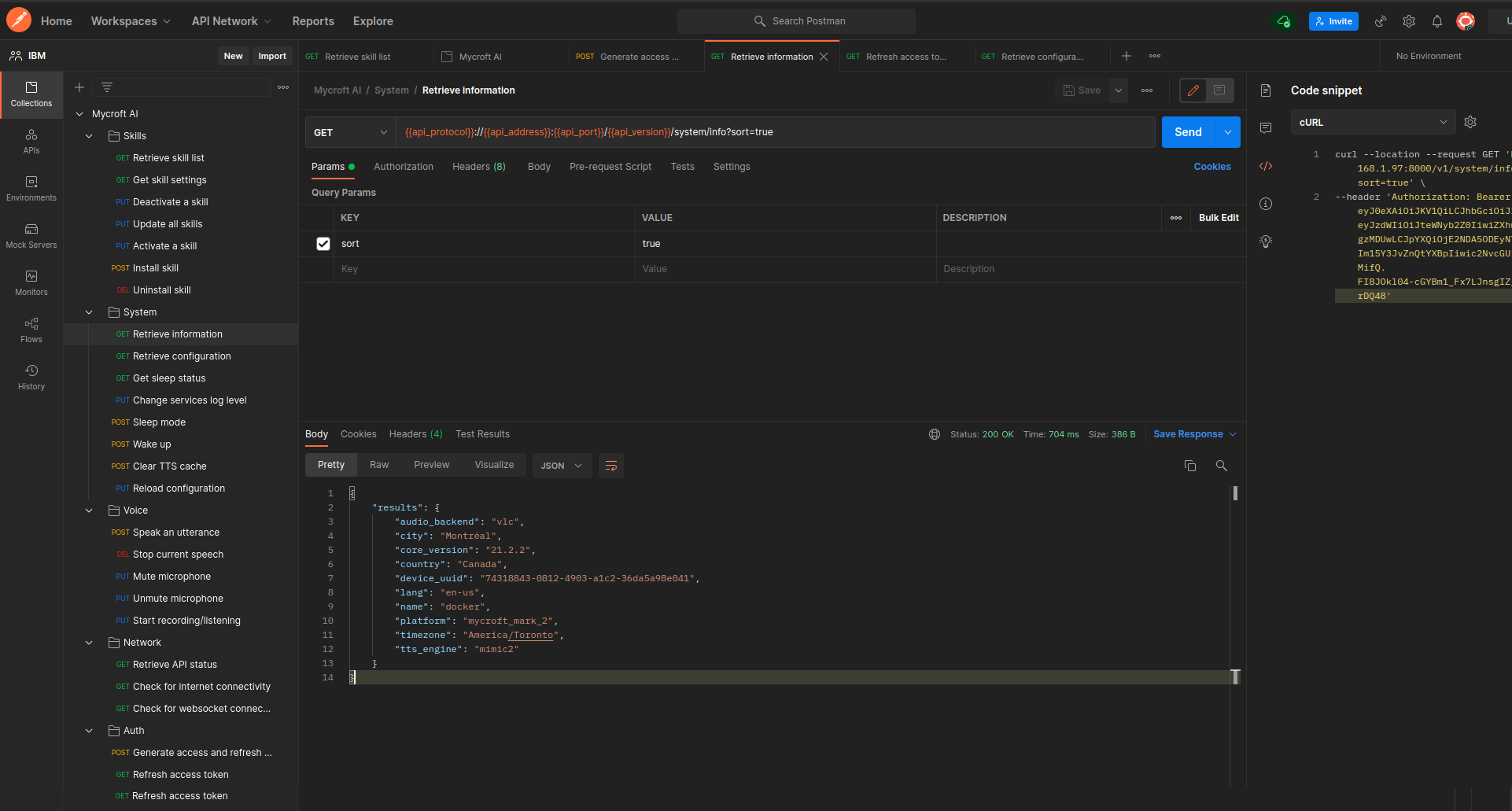Screen dimensions: 1512x811
Task: Open the HTTP method GET dropdown
Action: point(350,132)
